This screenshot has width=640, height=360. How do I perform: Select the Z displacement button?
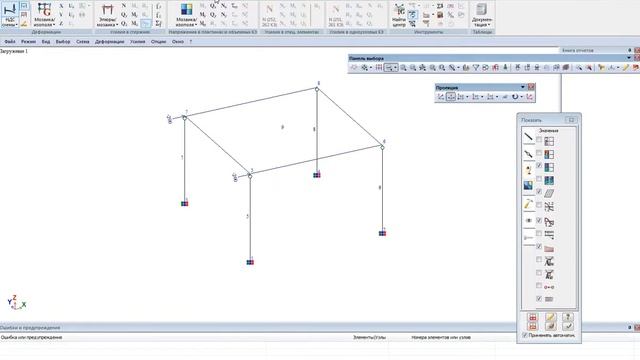tap(61, 23)
